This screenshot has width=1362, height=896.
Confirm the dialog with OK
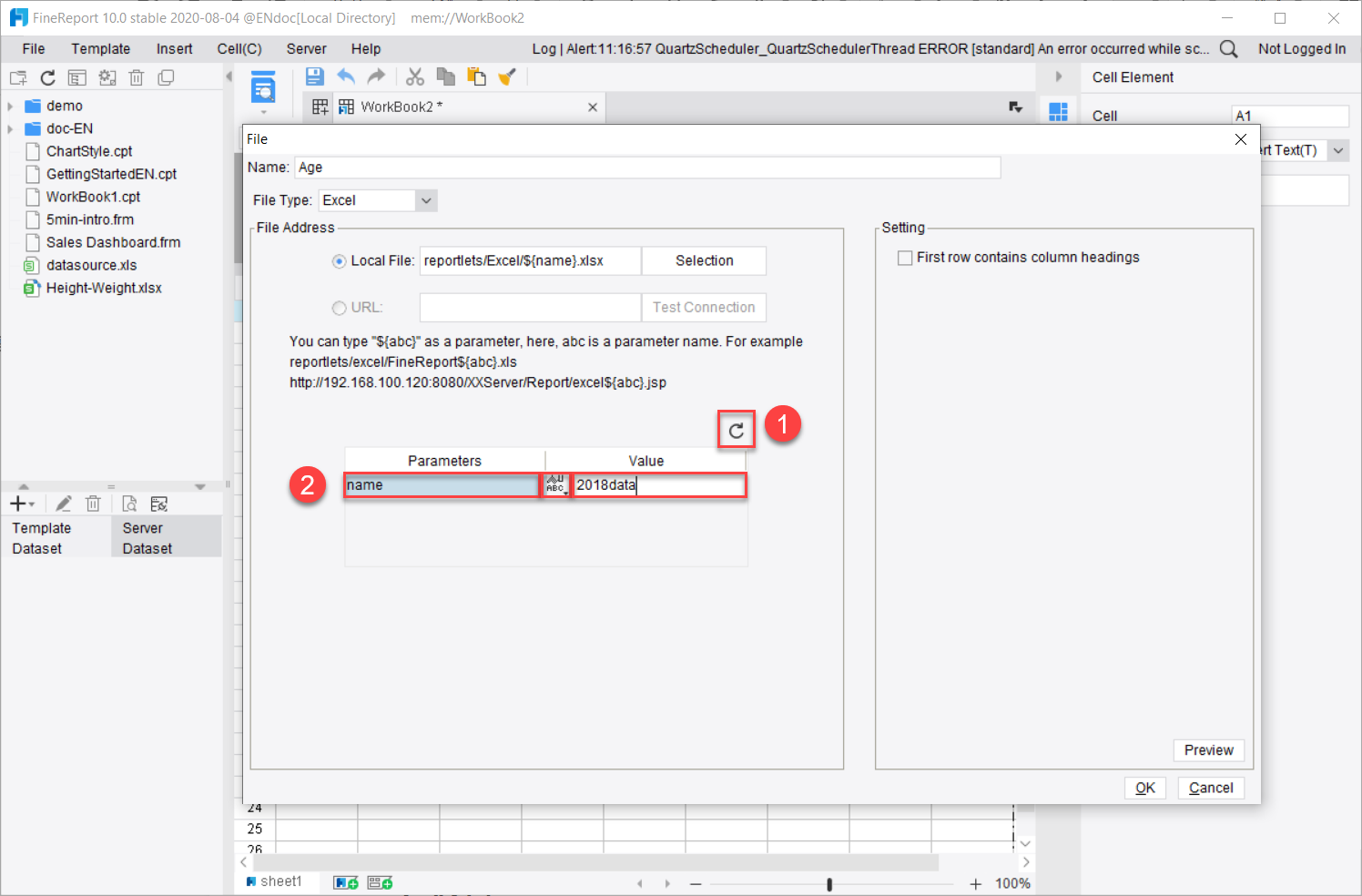1144,788
